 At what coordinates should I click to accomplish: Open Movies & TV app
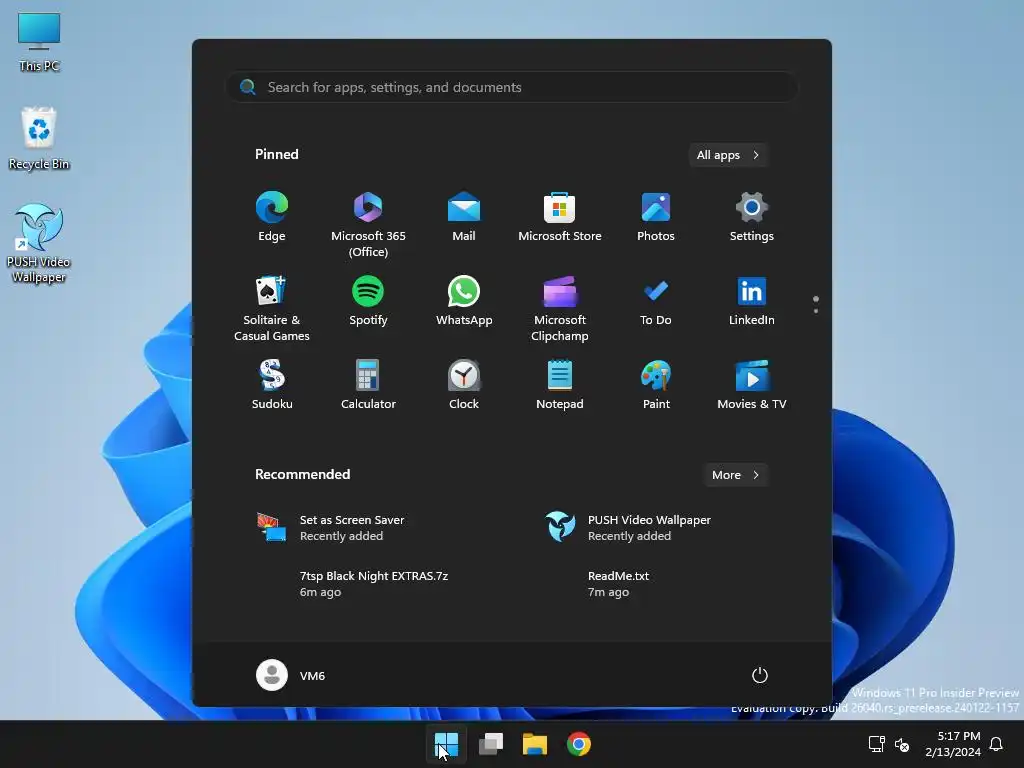[752, 385]
